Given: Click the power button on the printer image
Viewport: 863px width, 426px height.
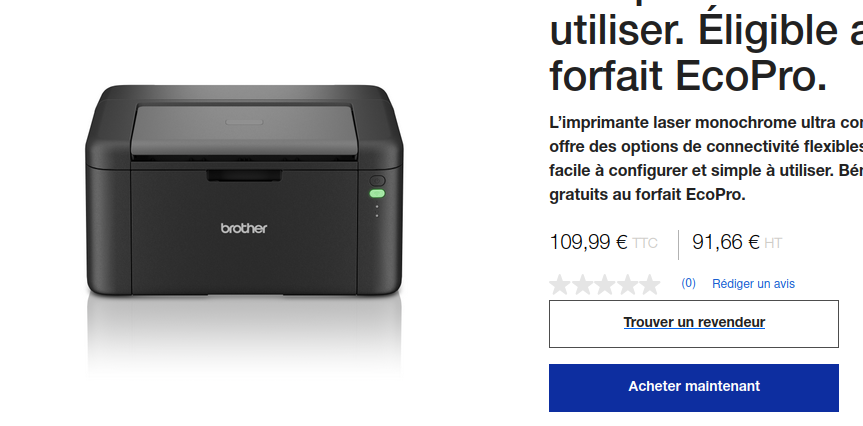Looking at the screenshot, I should pos(377,181).
